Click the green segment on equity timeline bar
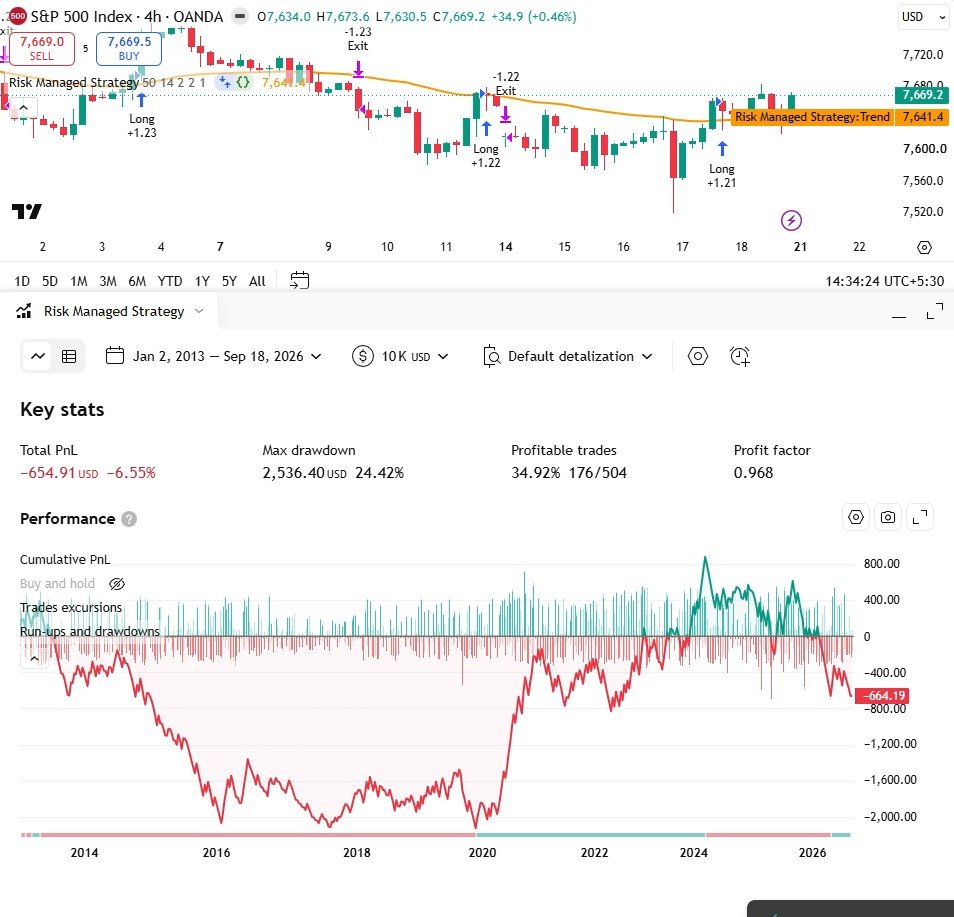 [x=590, y=835]
